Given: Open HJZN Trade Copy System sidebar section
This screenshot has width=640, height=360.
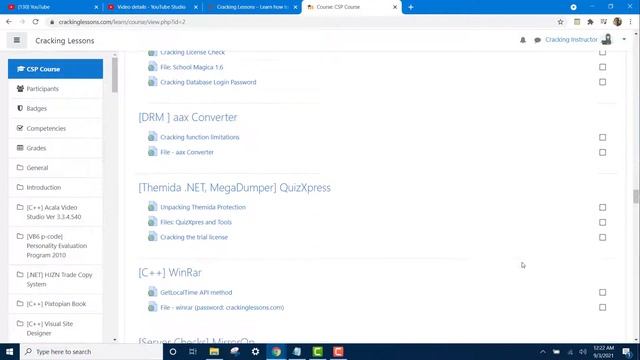Looking at the screenshot, I should [x=56, y=279].
